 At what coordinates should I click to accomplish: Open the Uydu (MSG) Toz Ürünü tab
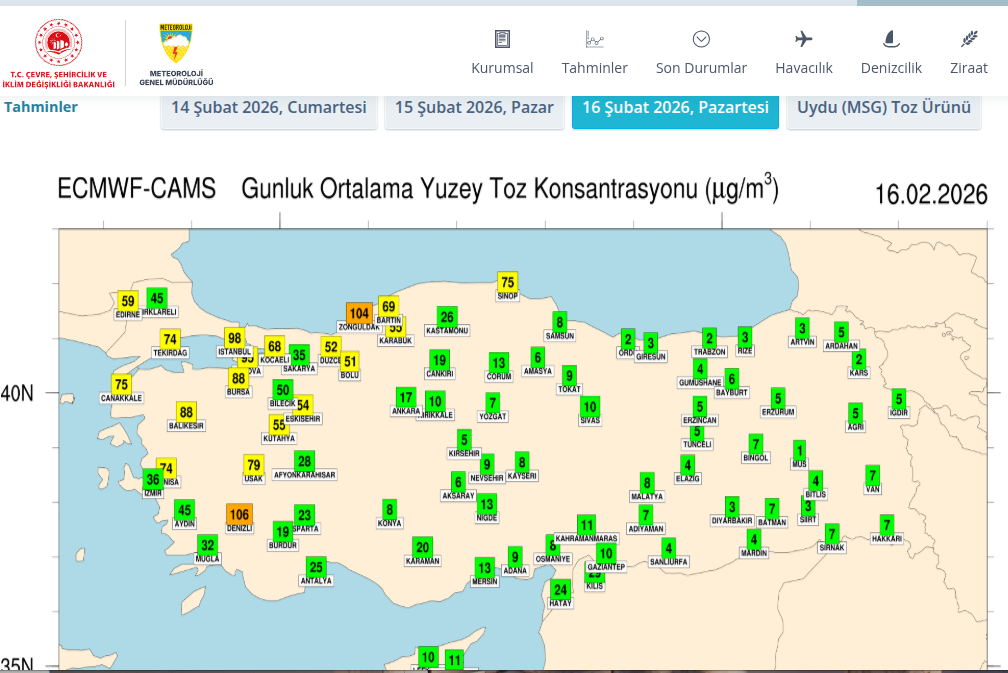(x=883, y=108)
